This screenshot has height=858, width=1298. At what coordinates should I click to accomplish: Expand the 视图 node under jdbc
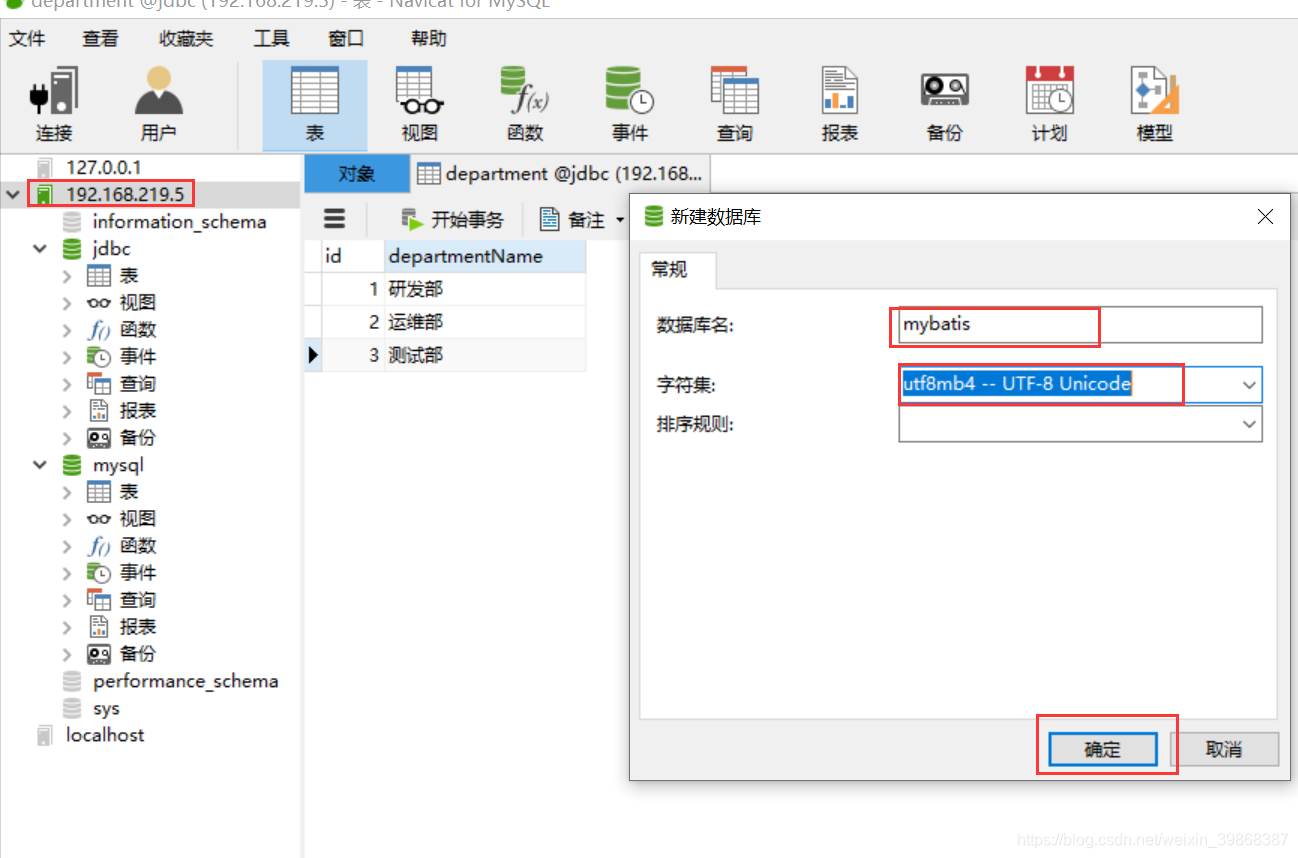(x=67, y=302)
